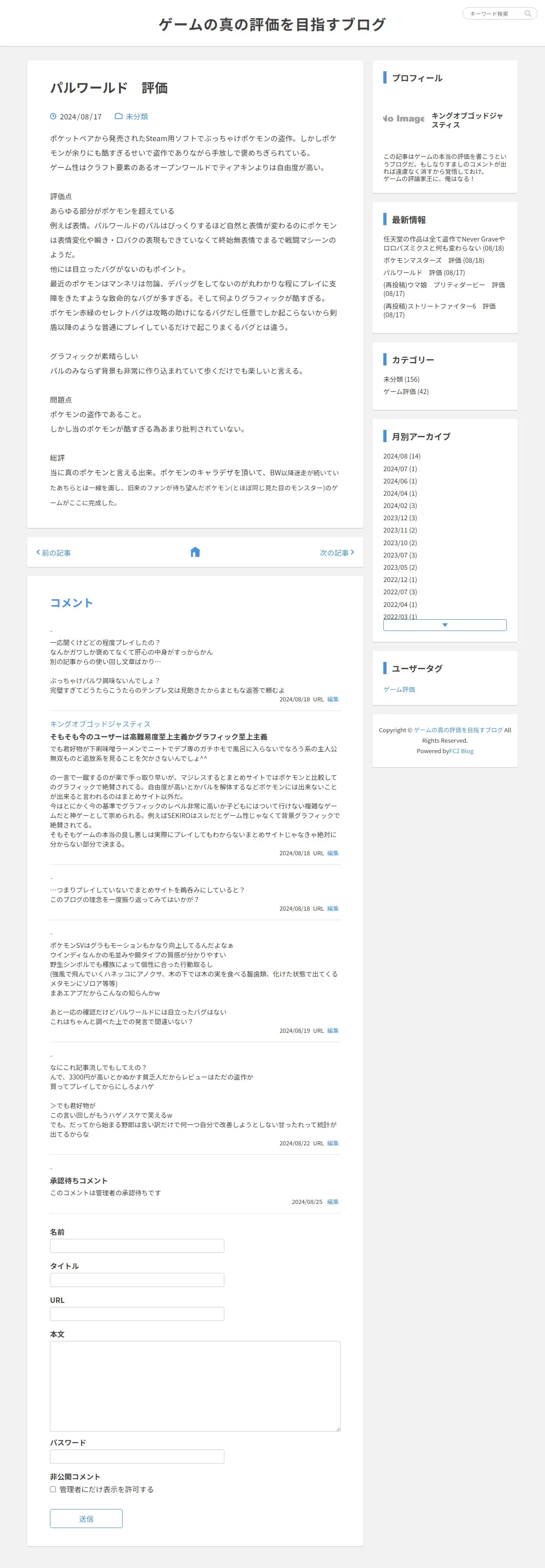Viewport: 545px width, 1568px height.
Task: Click the コメント section heading
Action: click(71, 602)
